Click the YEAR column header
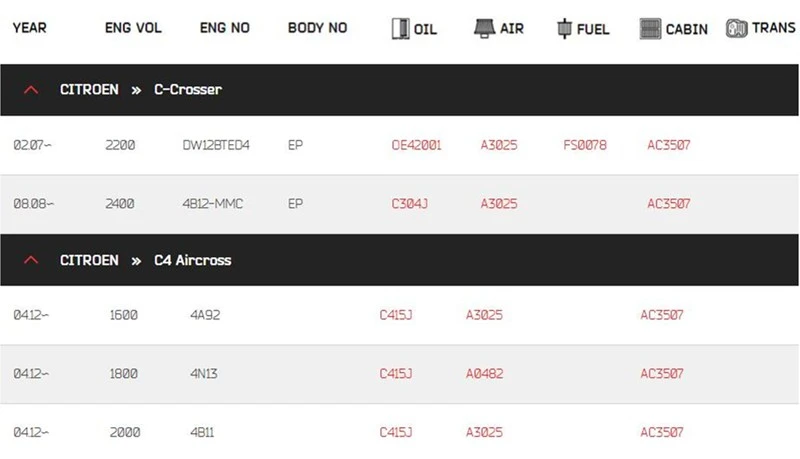 (x=30, y=28)
